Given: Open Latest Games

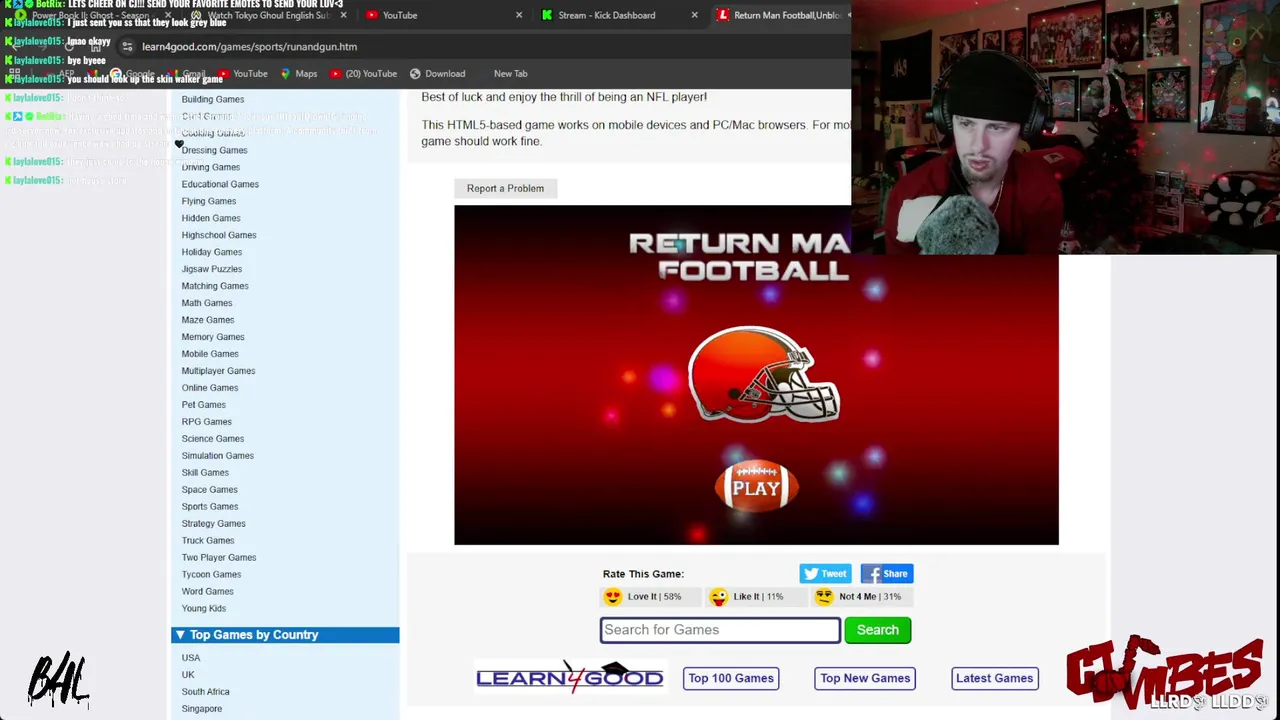Looking at the screenshot, I should pos(994,678).
